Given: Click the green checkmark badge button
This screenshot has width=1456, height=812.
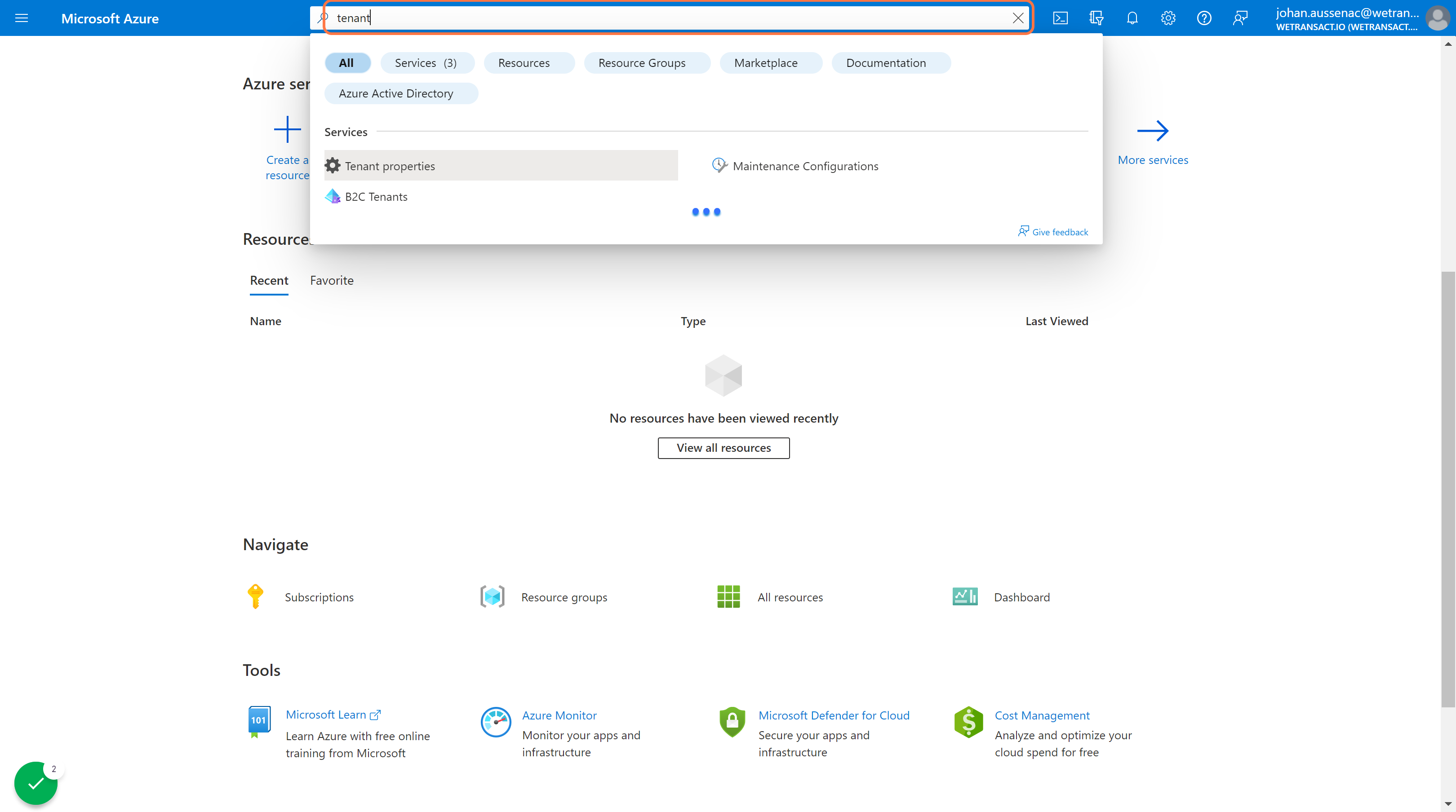Looking at the screenshot, I should coord(36,783).
